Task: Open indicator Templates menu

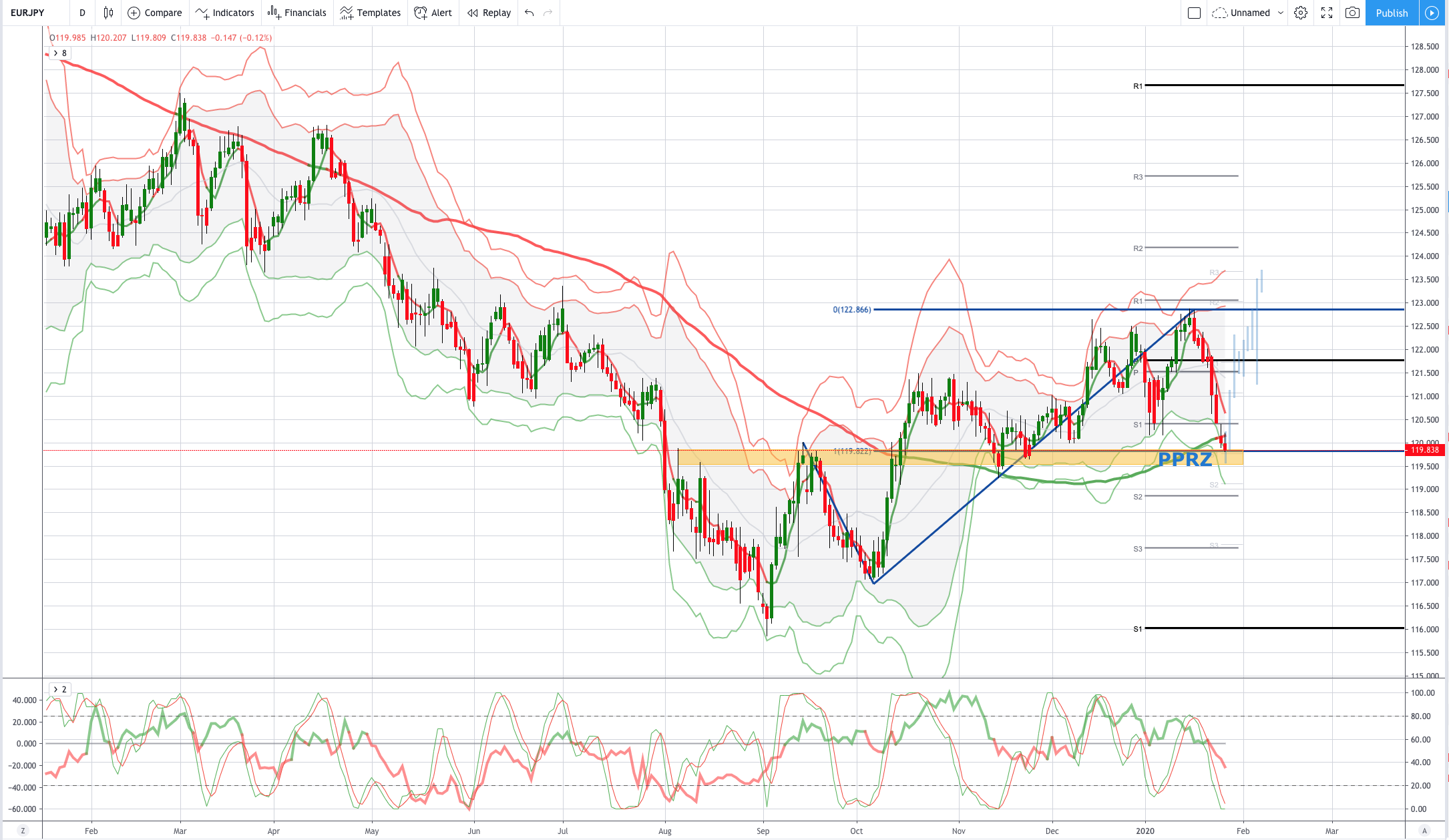Action: click(370, 13)
